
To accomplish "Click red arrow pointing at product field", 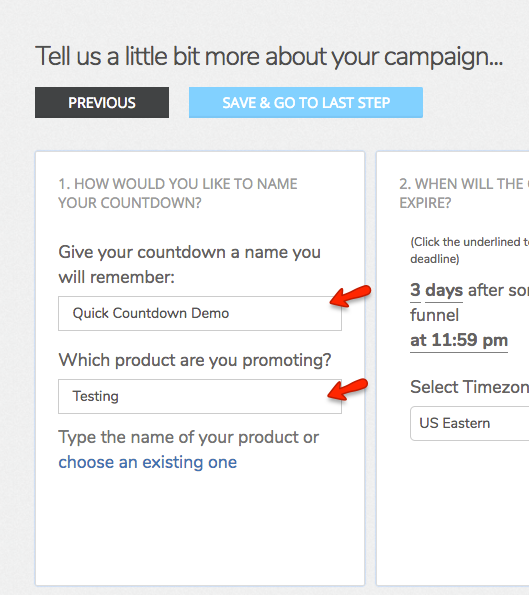I will (348, 389).
